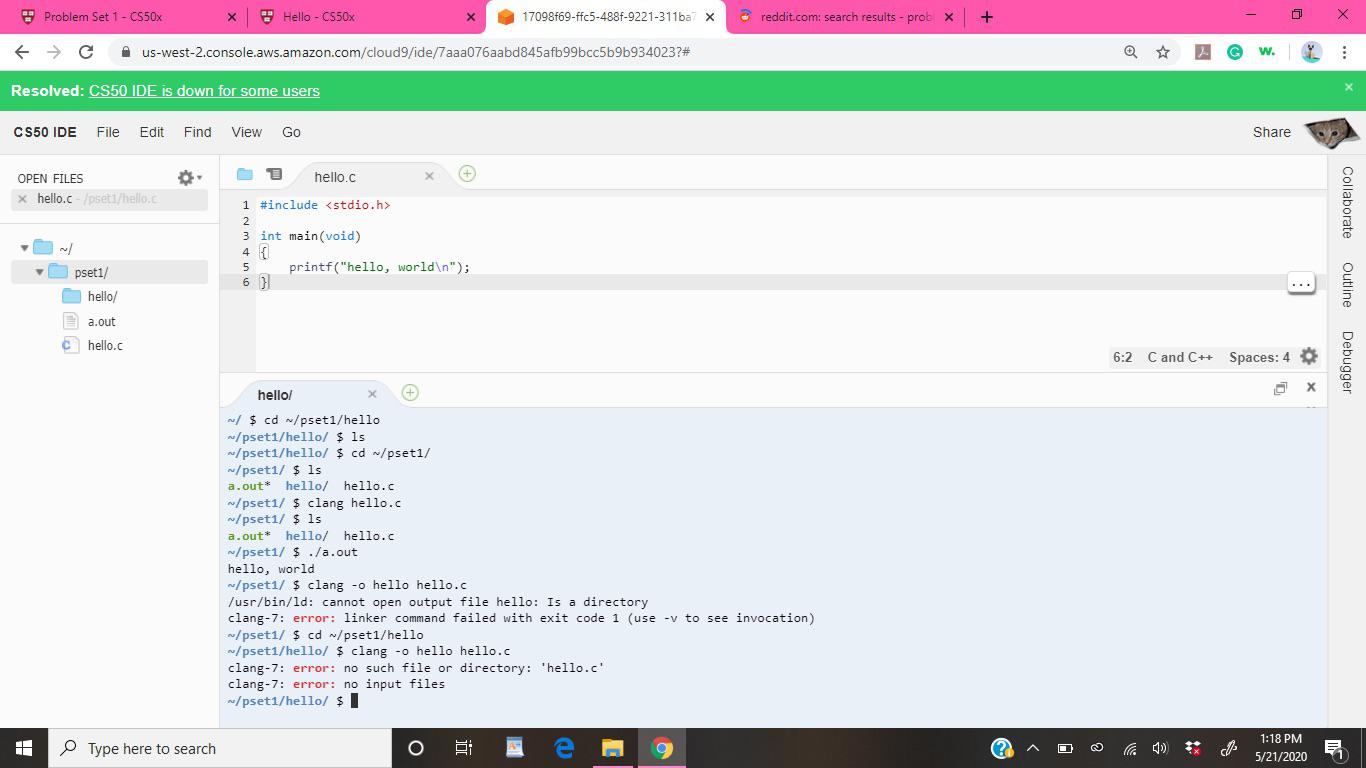The image size is (1366, 768).
Task: Collapse the home ~/ folder
Action: pos(24,248)
